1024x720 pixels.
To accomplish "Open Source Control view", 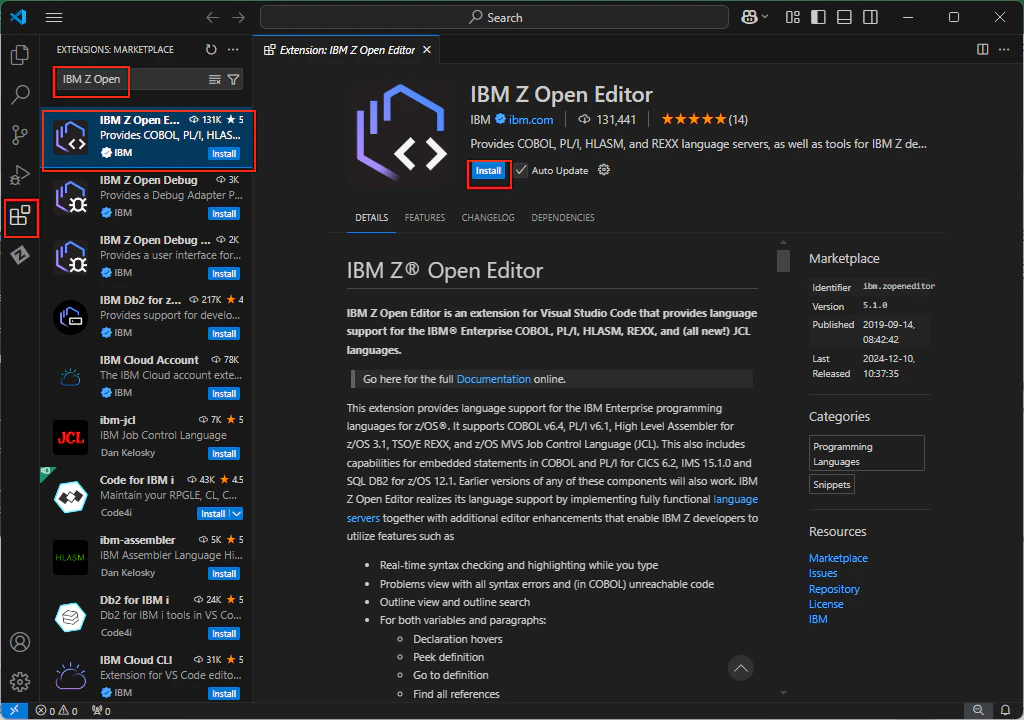I will (20, 135).
